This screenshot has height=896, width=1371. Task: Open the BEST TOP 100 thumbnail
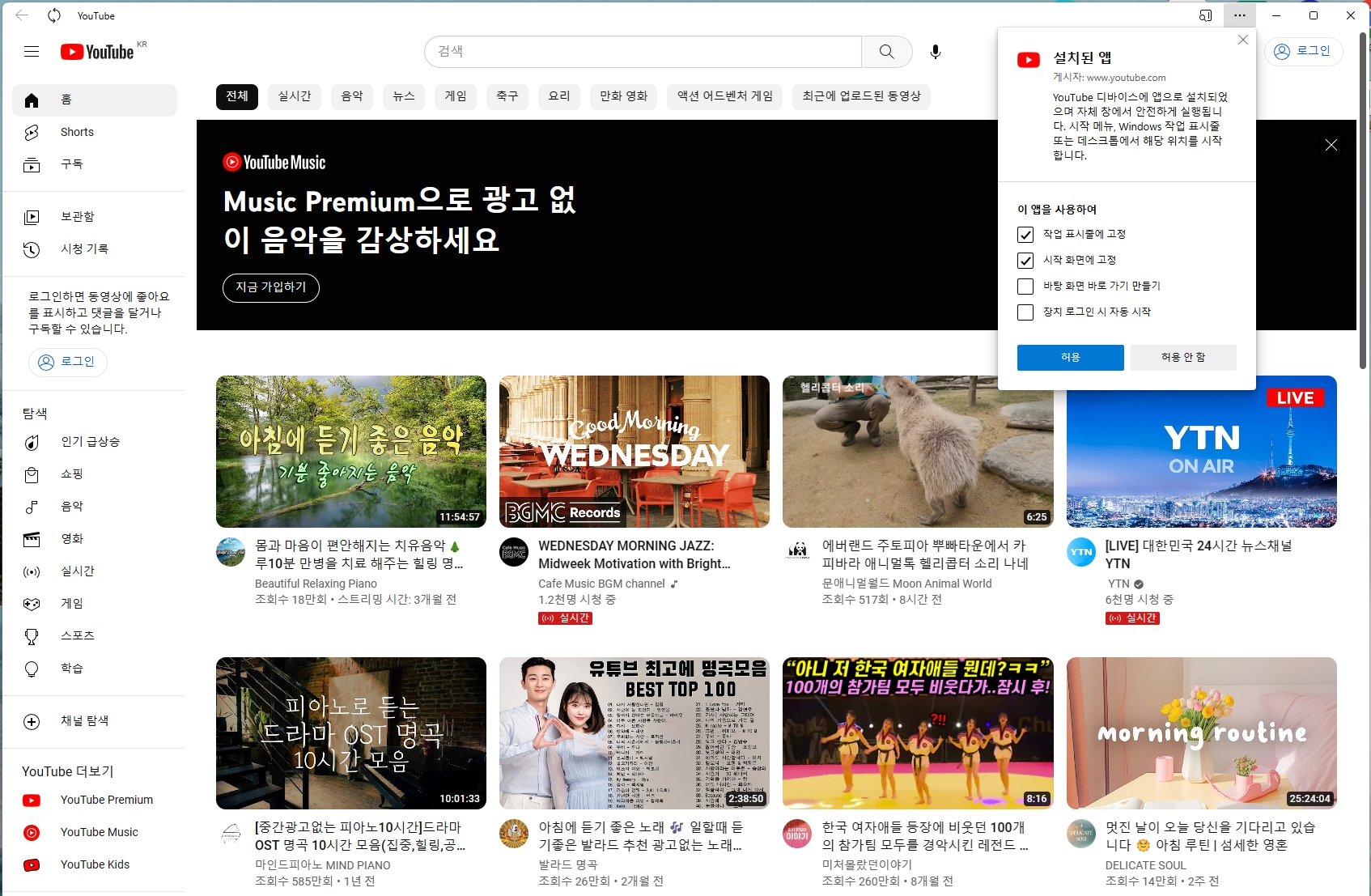635,733
